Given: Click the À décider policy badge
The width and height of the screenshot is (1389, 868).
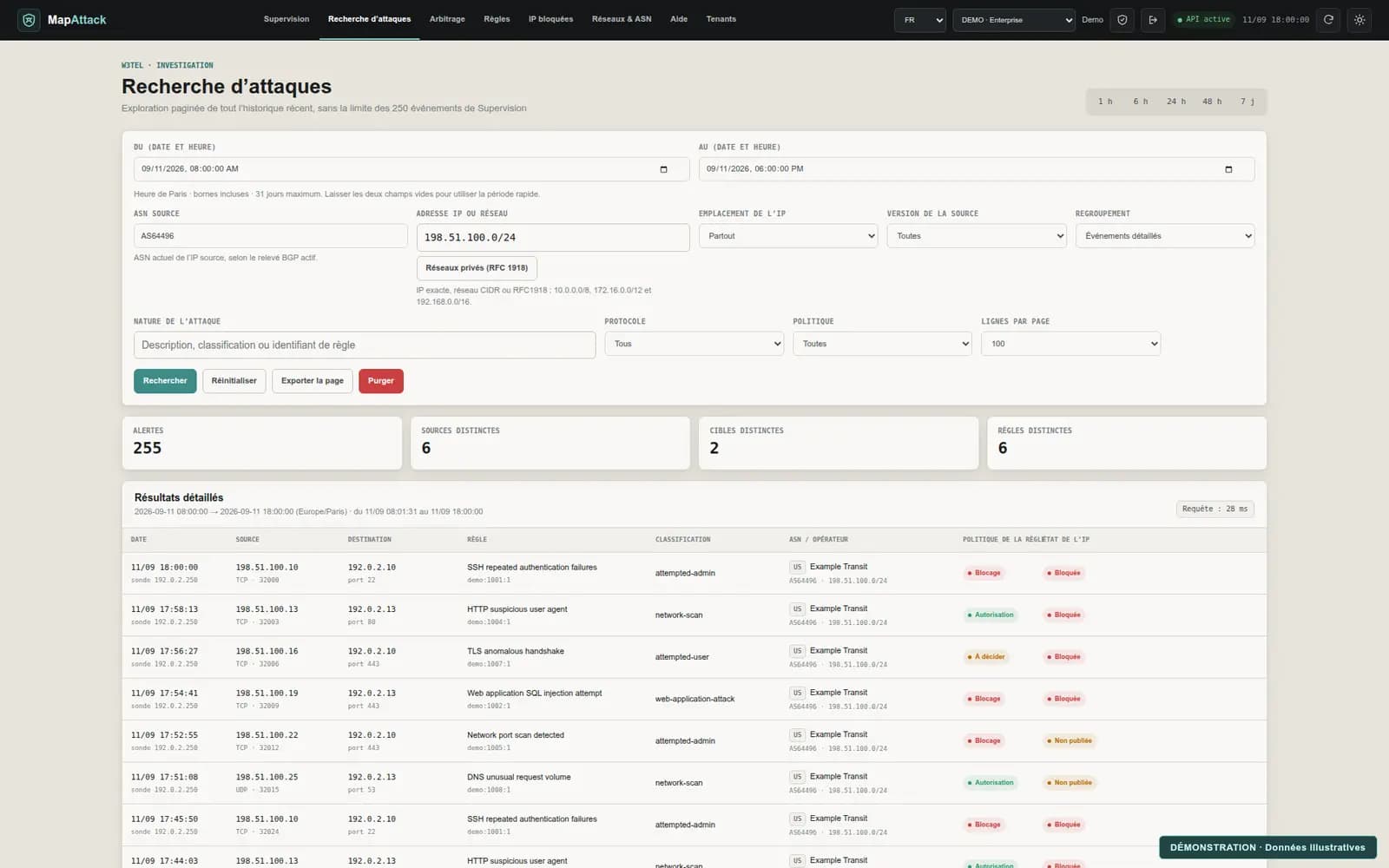Looking at the screenshot, I should [986, 657].
